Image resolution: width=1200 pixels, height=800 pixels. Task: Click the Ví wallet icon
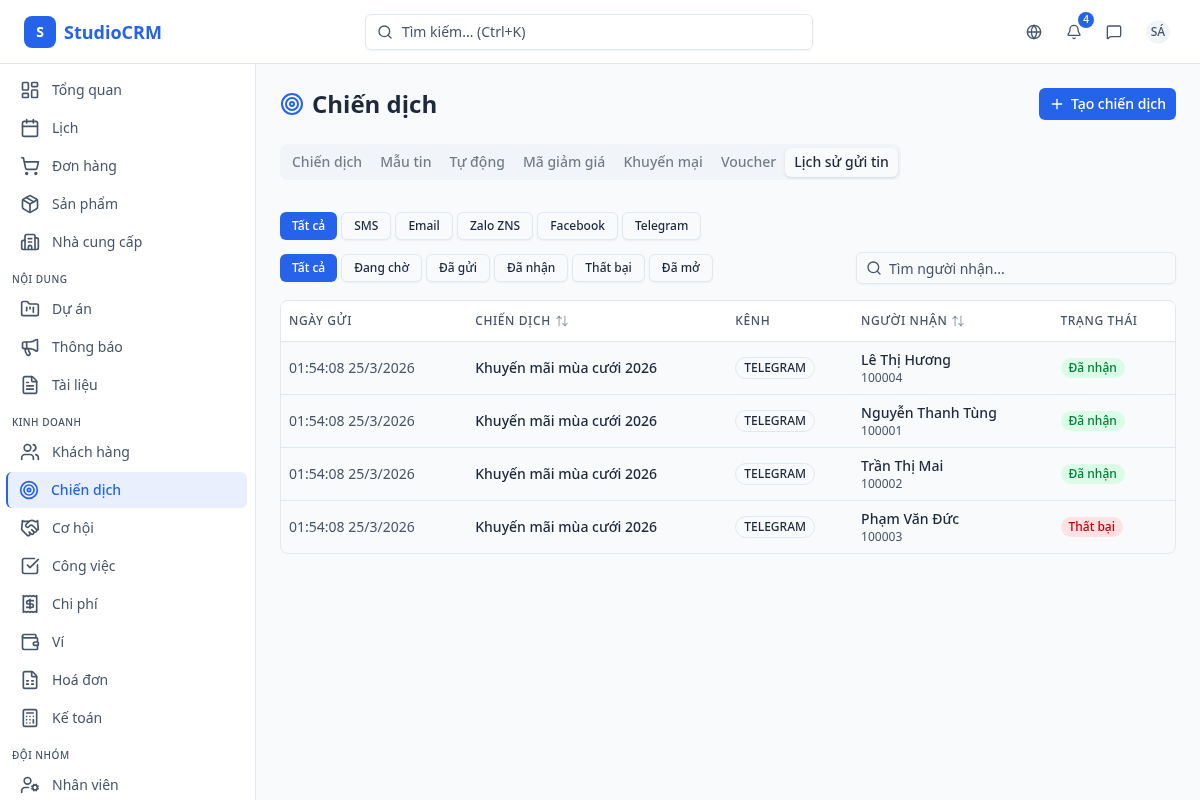pos(30,642)
